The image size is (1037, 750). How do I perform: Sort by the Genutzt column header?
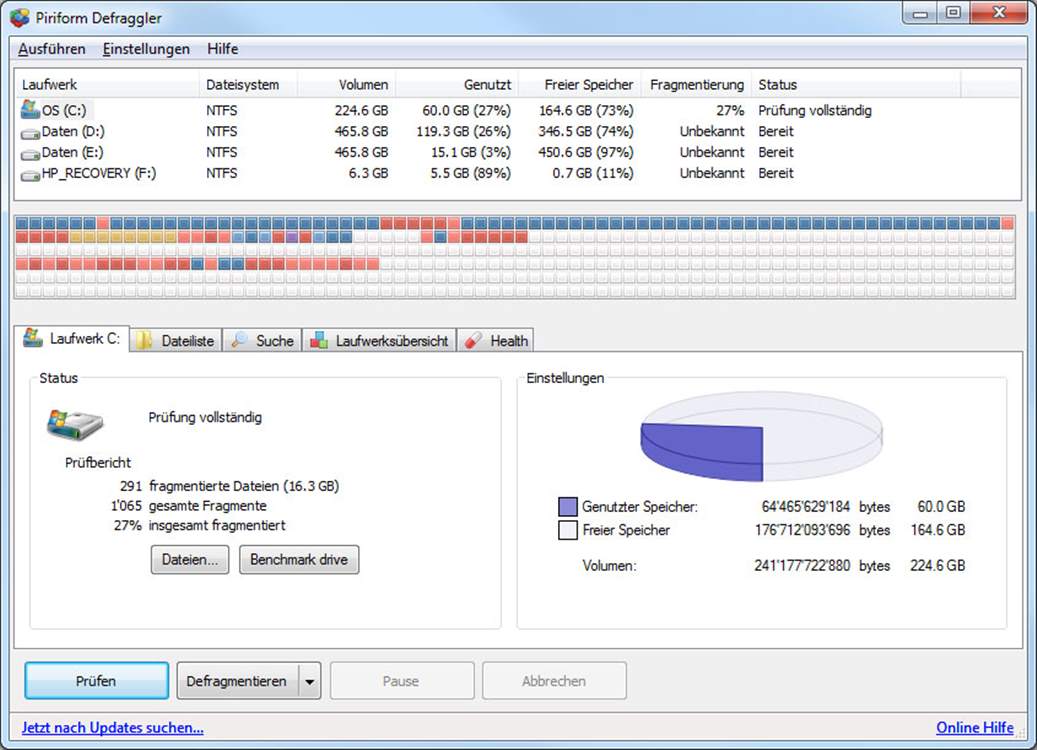457,85
